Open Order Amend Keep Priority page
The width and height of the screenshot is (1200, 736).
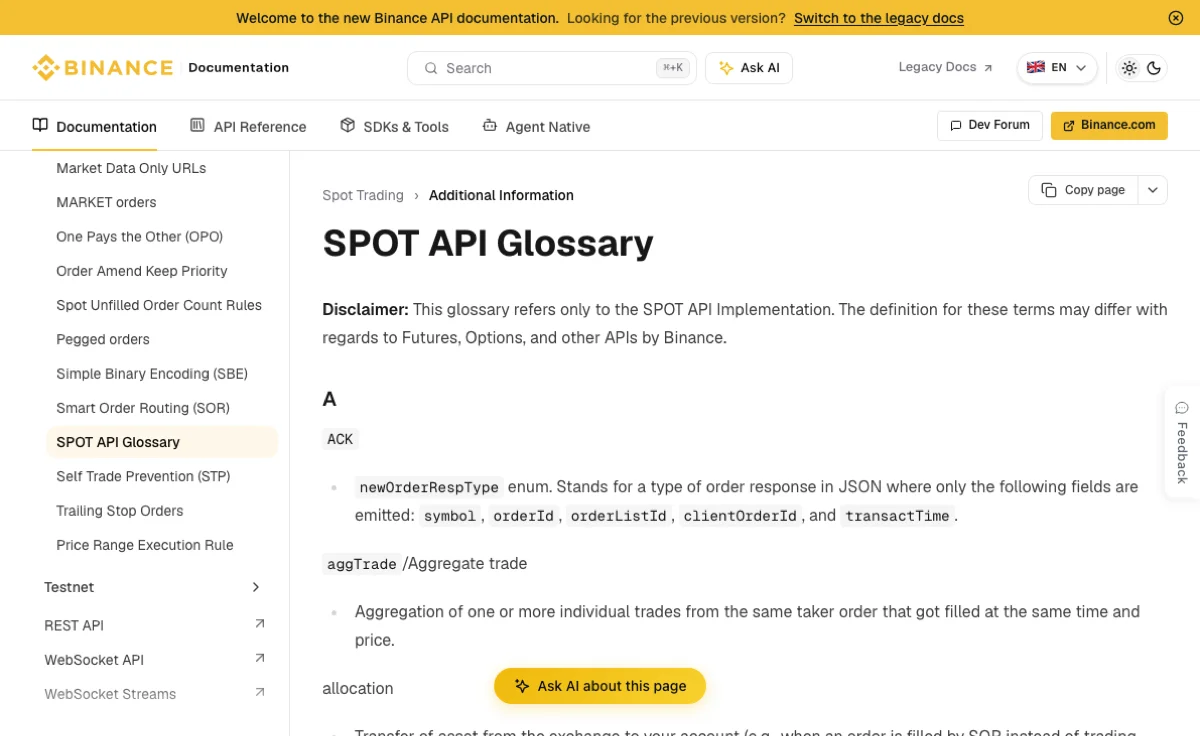(142, 271)
